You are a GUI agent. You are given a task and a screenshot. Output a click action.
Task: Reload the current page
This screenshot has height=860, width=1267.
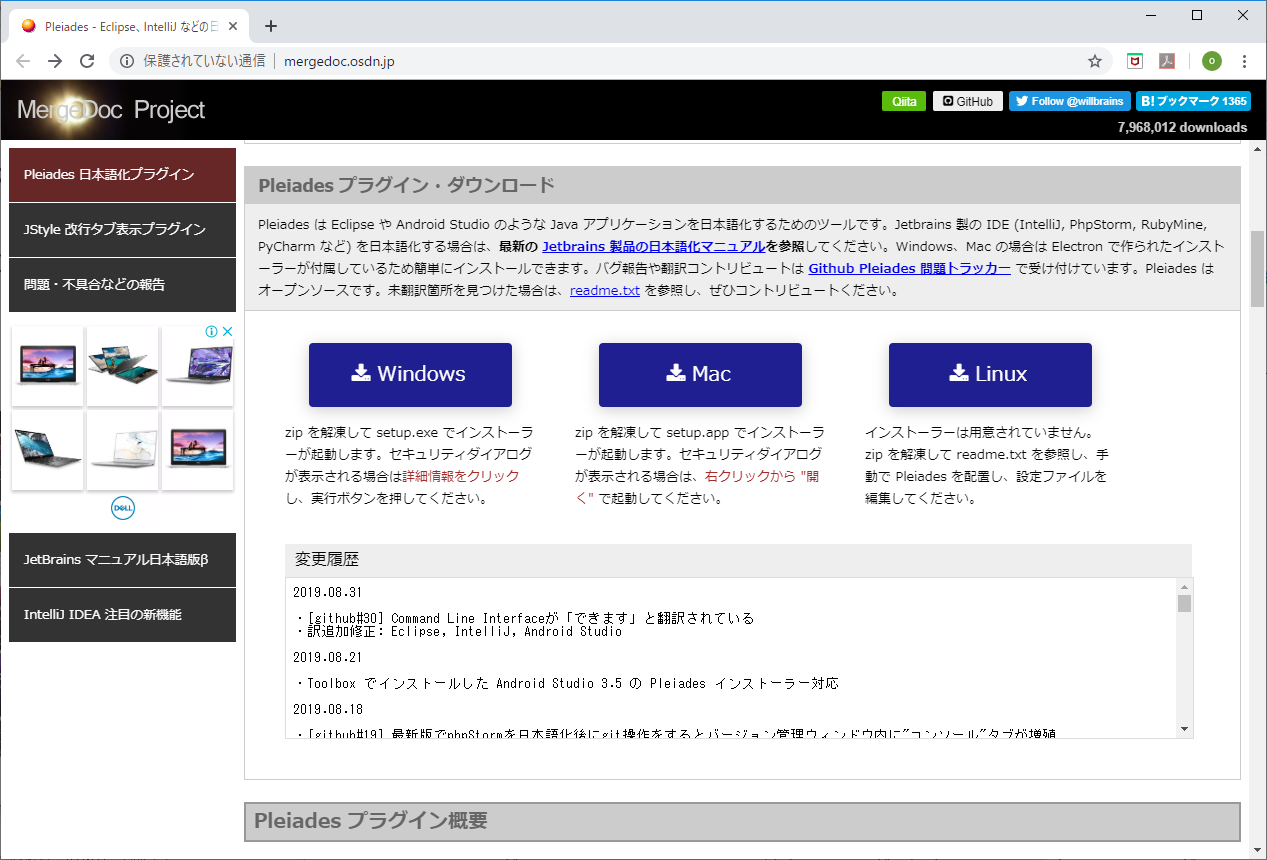coord(87,61)
